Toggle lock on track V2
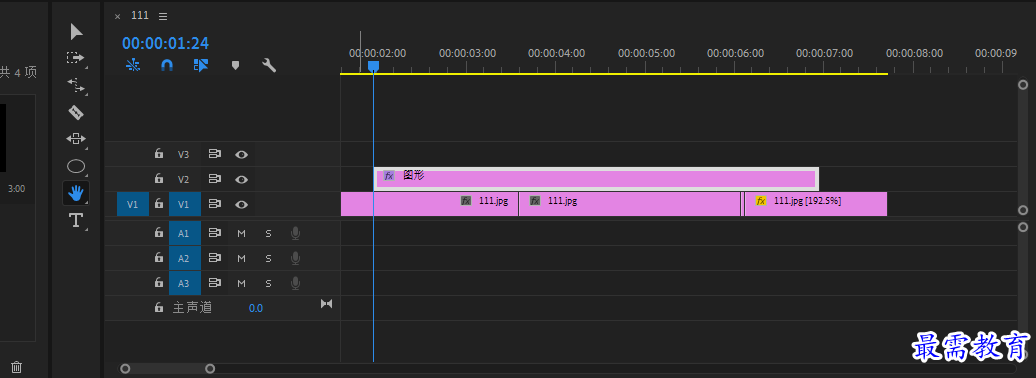Image resolution: width=1036 pixels, height=378 pixels. click(159, 178)
